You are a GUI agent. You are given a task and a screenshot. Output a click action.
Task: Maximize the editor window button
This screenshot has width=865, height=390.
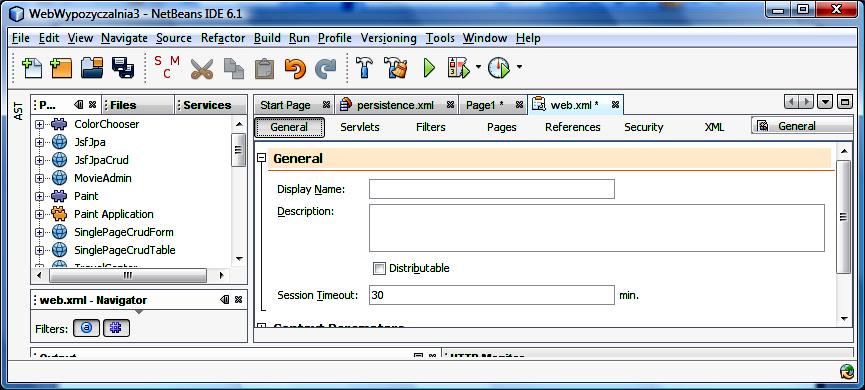tap(845, 102)
